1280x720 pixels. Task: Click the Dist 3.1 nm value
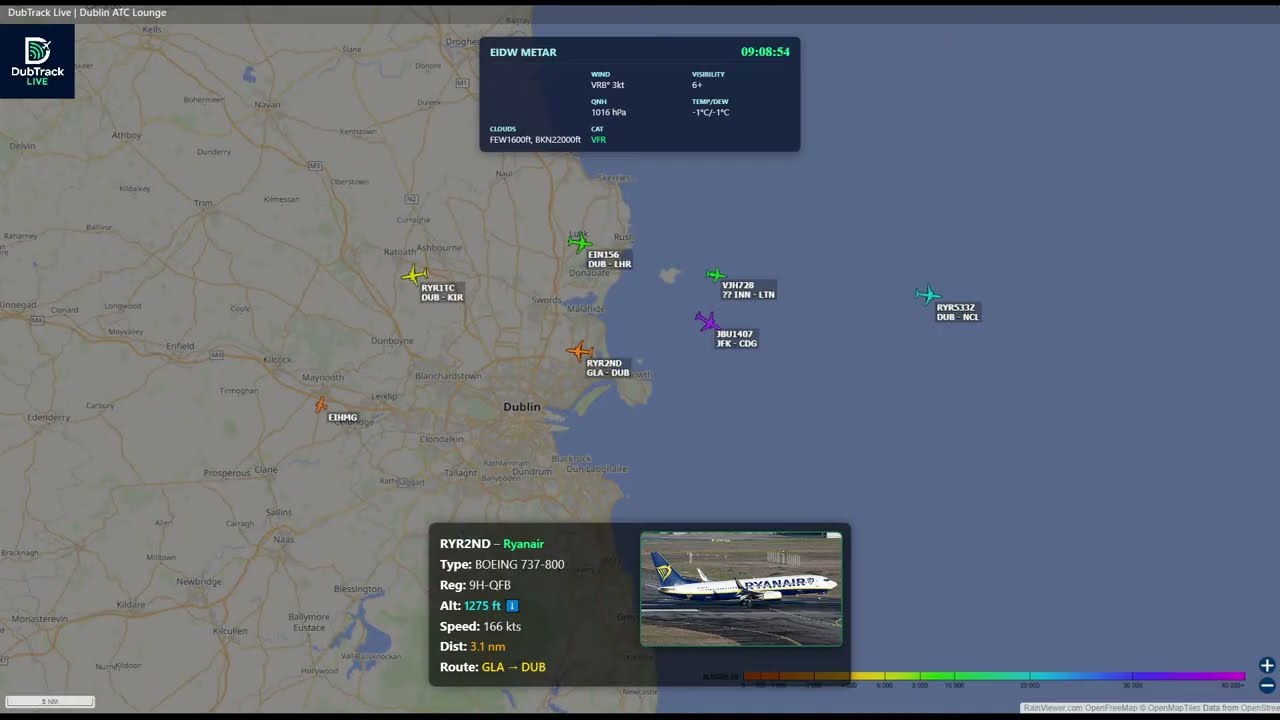point(487,647)
